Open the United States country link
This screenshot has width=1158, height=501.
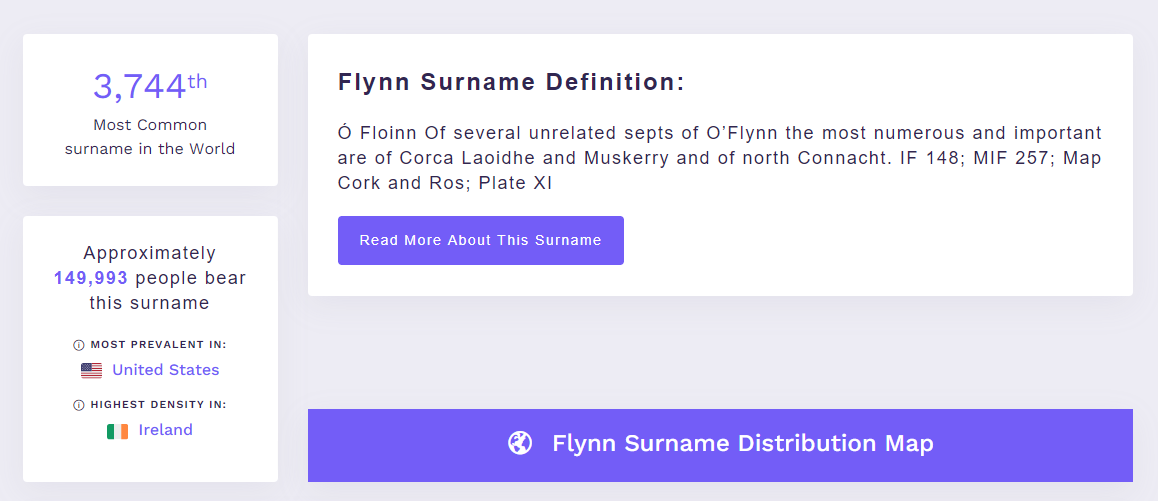point(165,369)
